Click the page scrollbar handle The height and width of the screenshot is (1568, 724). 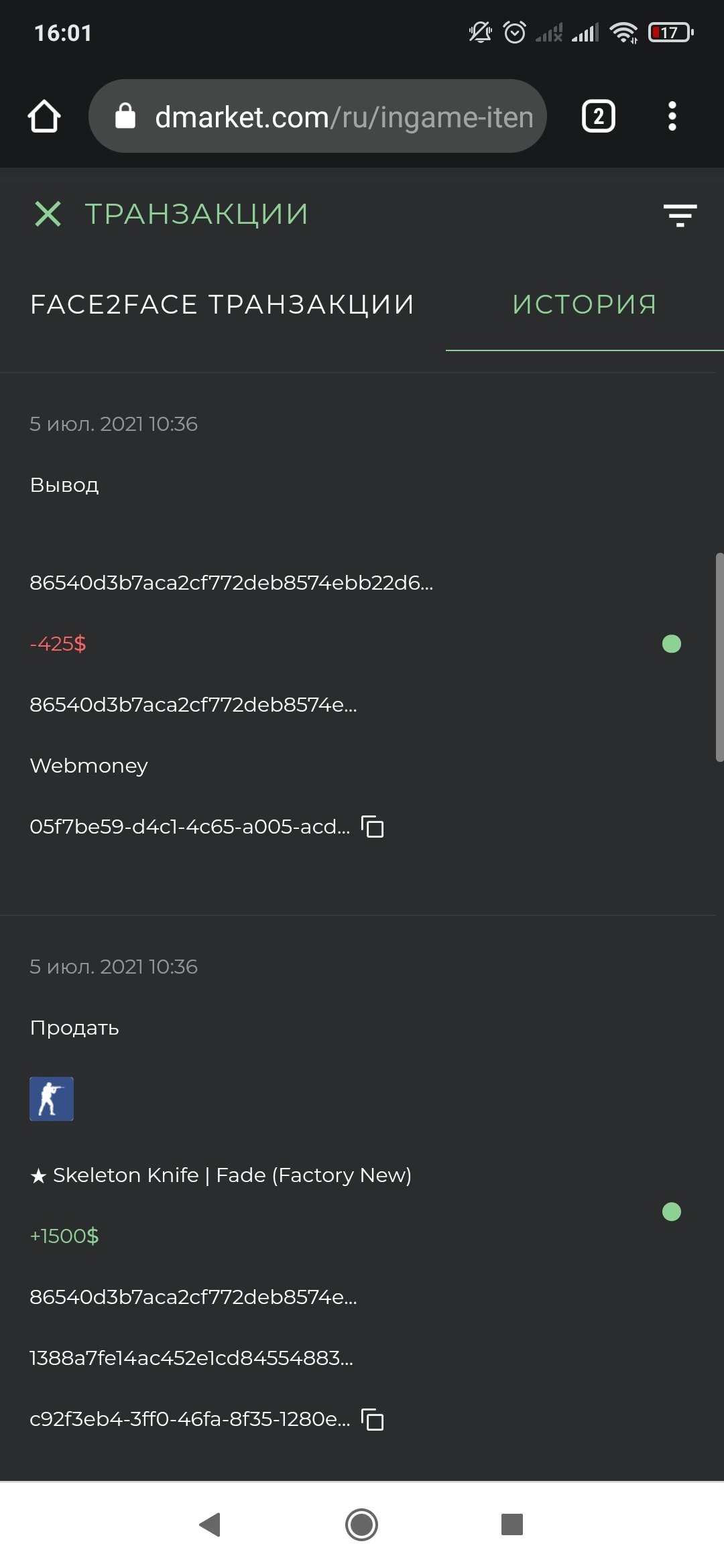click(719, 657)
